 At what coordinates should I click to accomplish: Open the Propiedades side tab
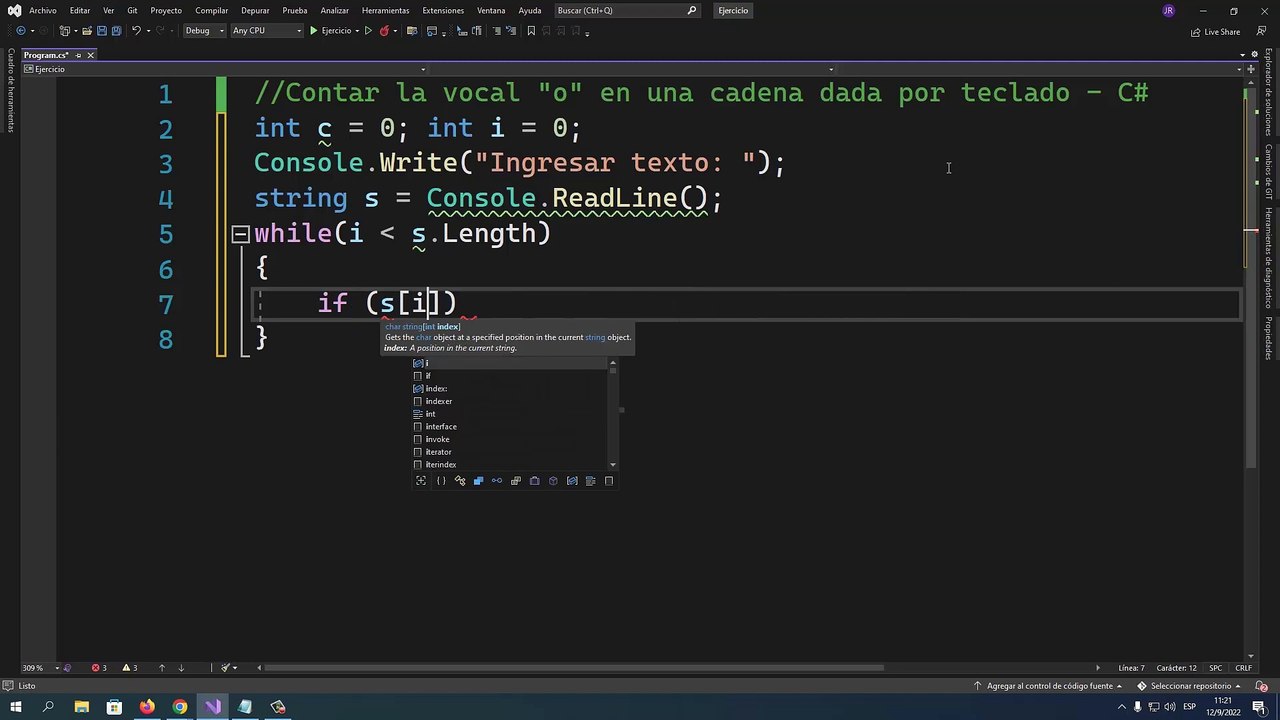[1268, 338]
